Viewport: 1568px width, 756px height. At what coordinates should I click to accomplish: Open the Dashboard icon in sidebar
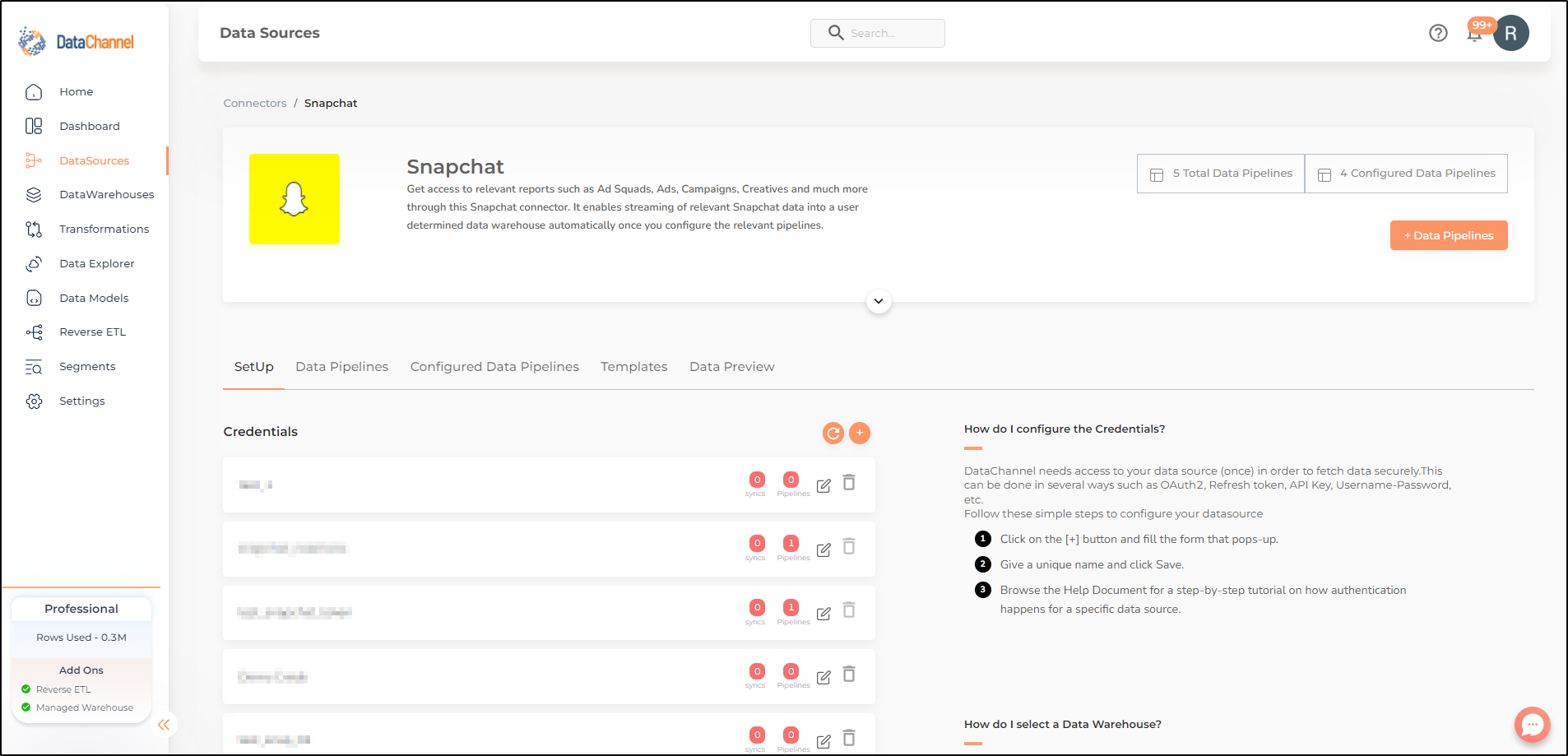point(34,126)
